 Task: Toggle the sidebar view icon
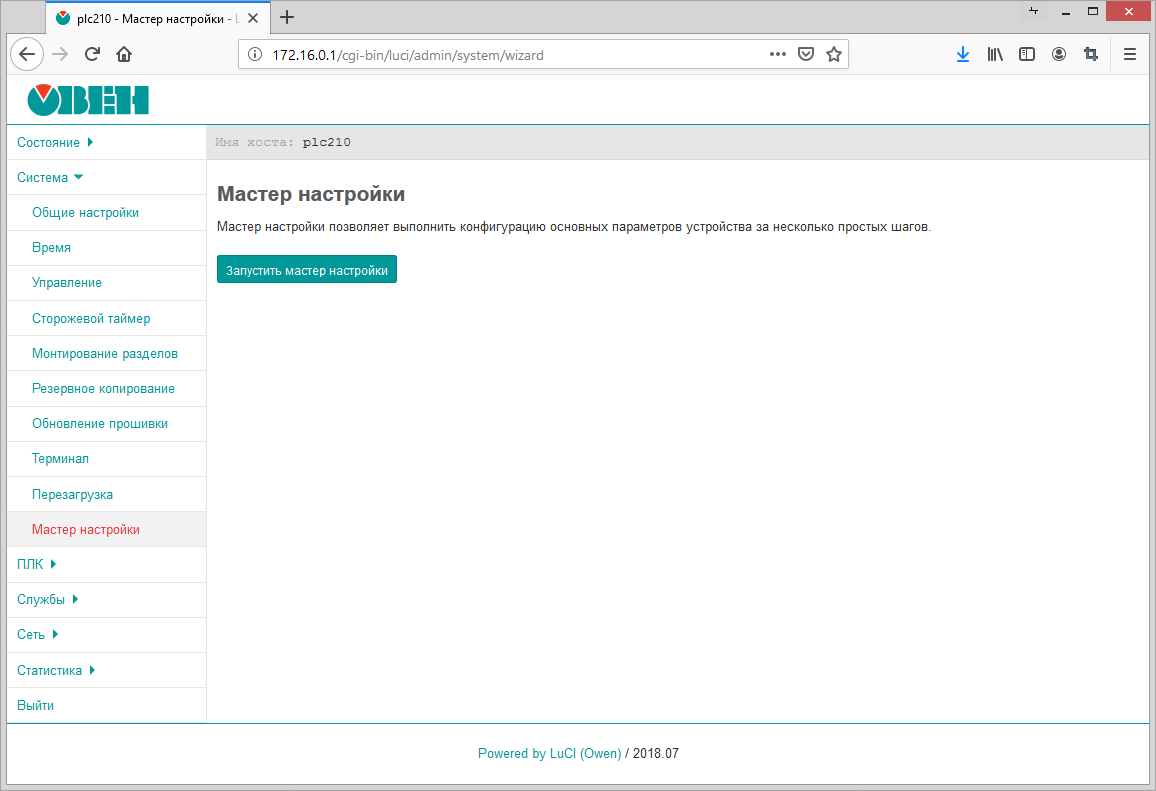(1027, 55)
